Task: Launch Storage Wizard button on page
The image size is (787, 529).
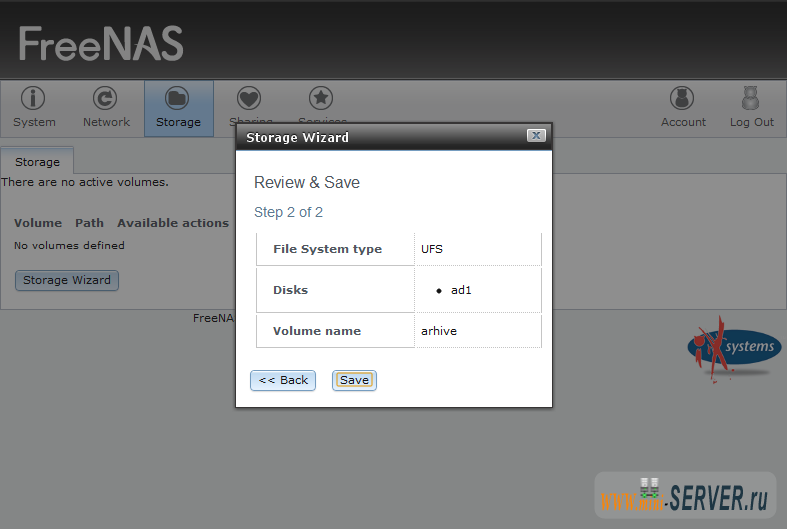Action: [67, 280]
